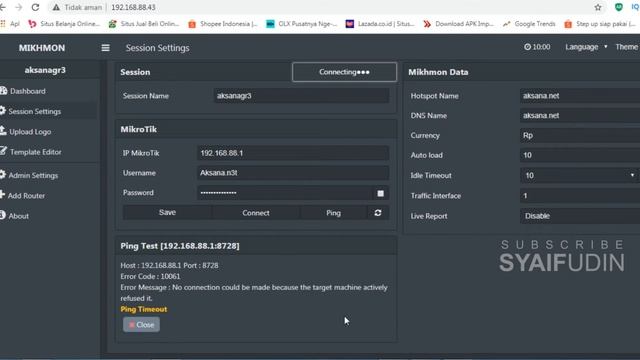This screenshot has height=360, width=640.
Task: Open Upload Logo page
Action: [30, 131]
